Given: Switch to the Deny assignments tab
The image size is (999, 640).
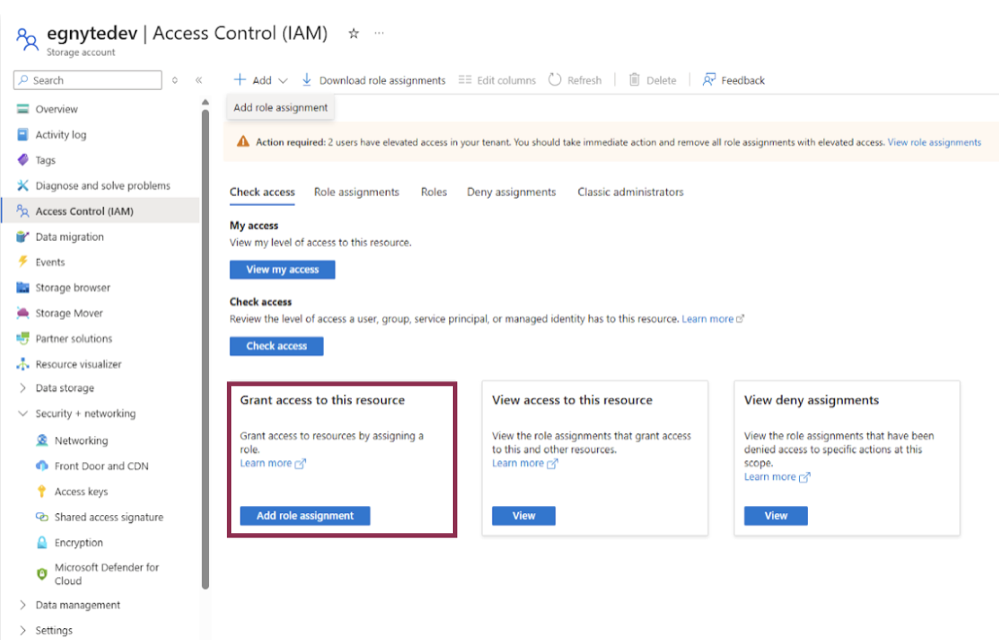Looking at the screenshot, I should [511, 191].
